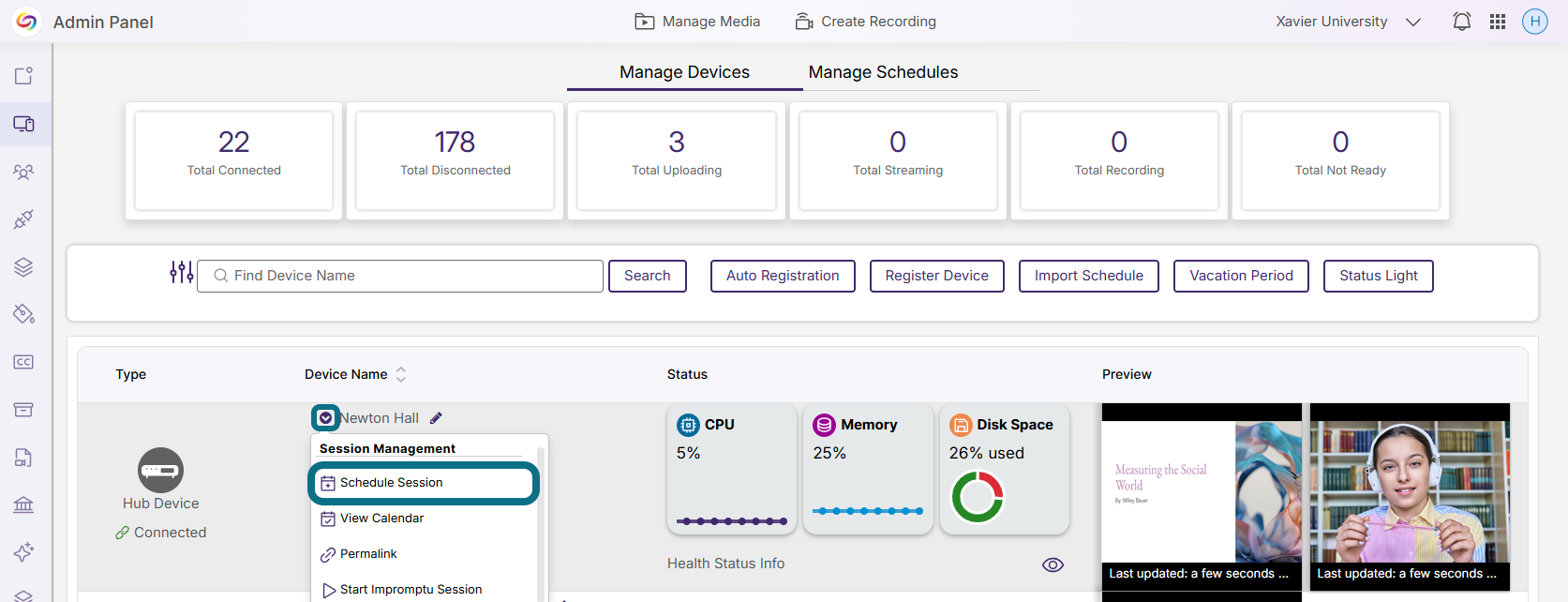Open the presentation slide preview thumbnail
Screen dimensions: 1568x602
(x=1202, y=491)
